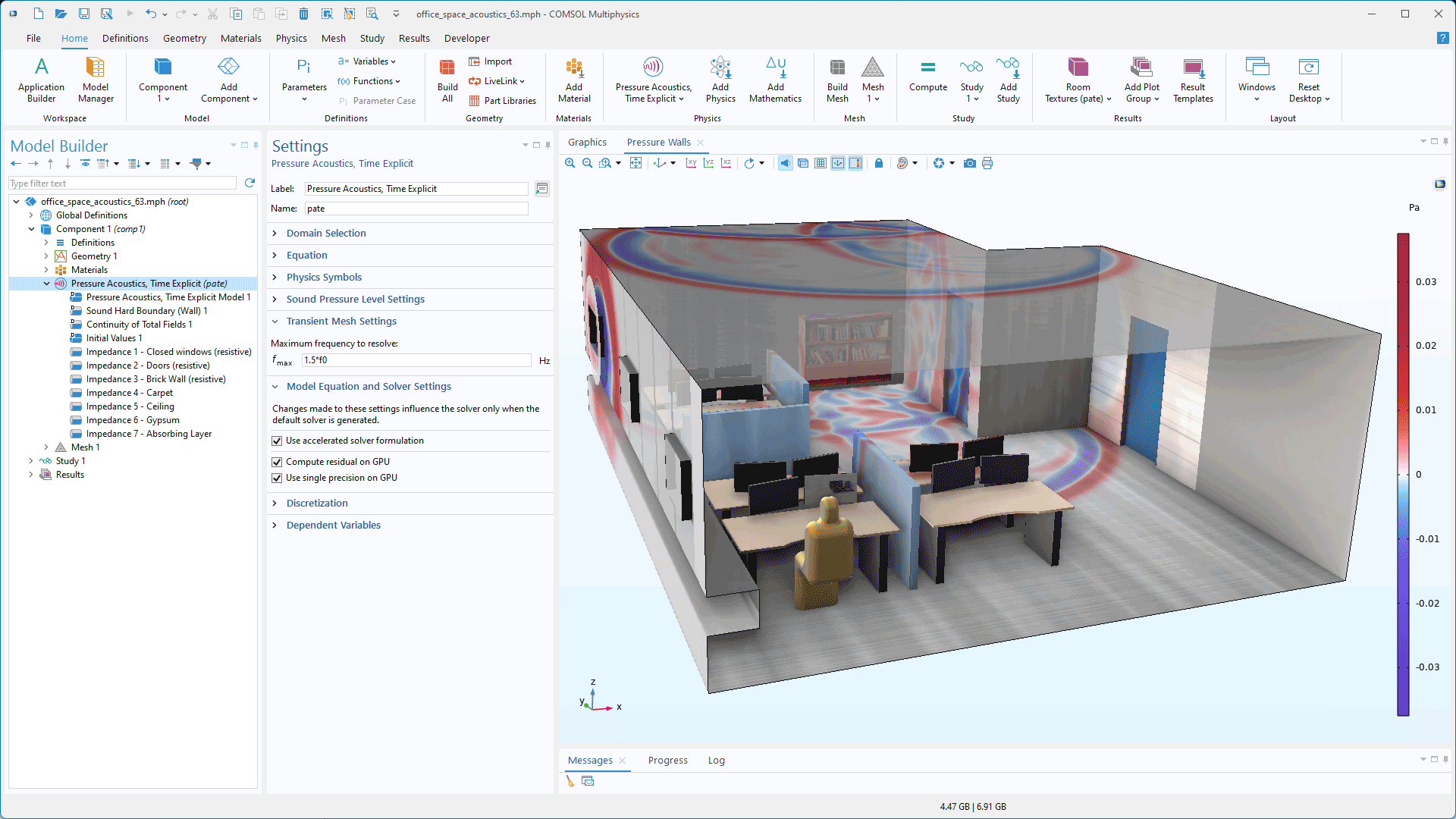The height and width of the screenshot is (819, 1456).
Task: Collapse Transient Mesh Settings section
Action: pos(341,321)
